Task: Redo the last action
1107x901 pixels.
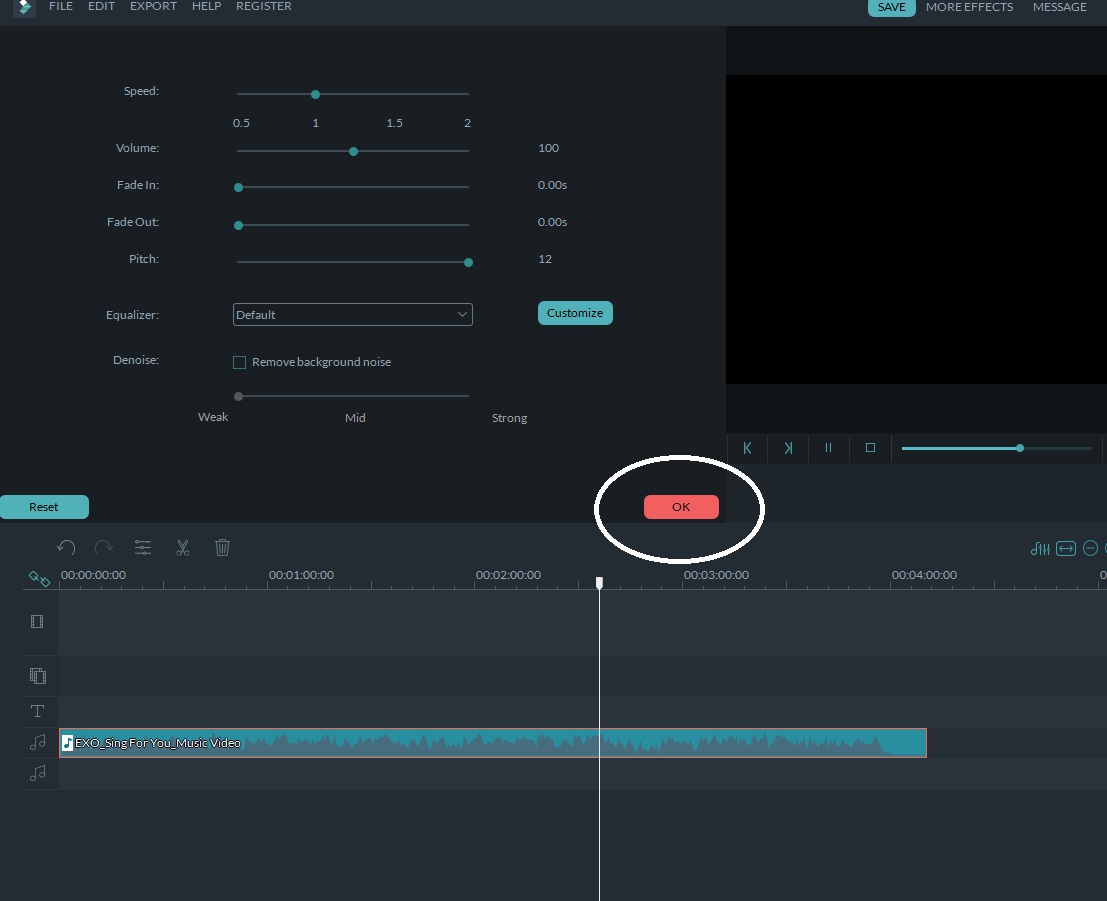Action: tap(104, 547)
